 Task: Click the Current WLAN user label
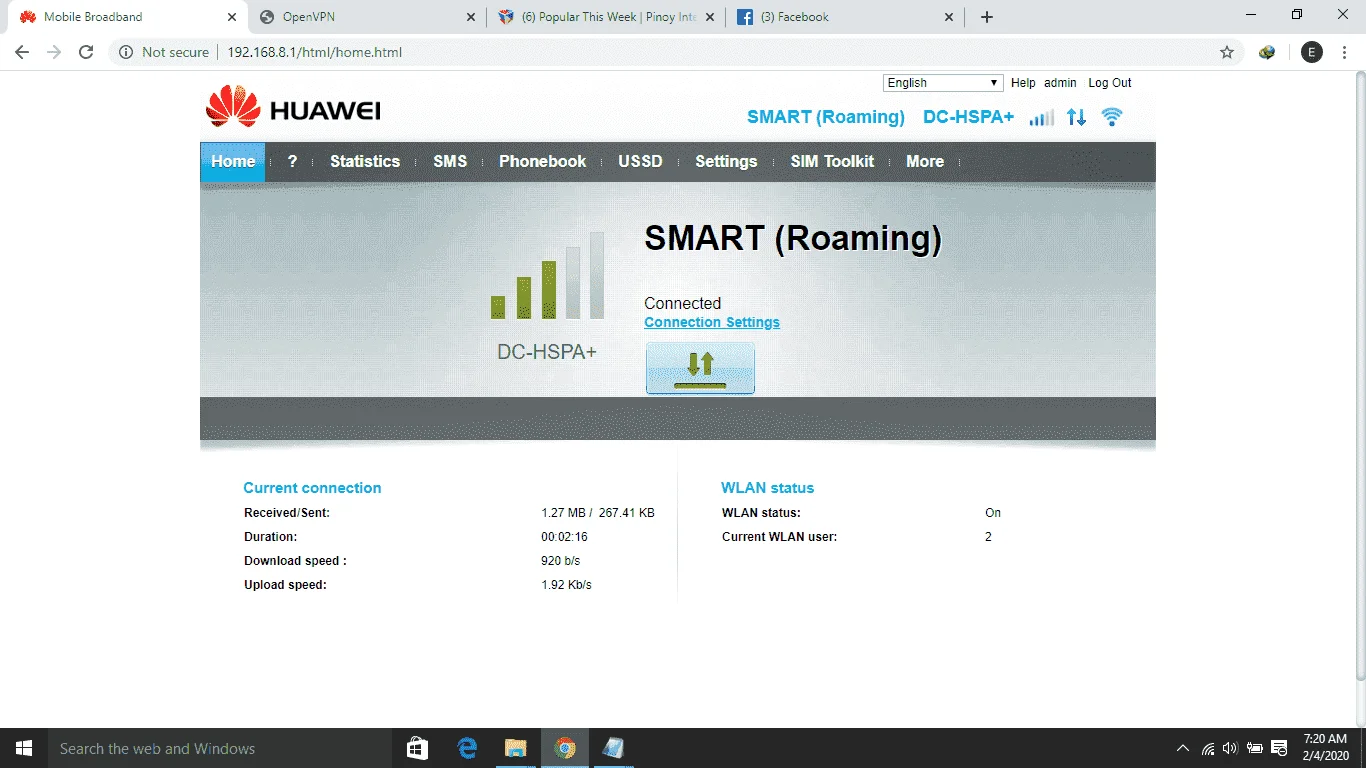[x=780, y=537]
